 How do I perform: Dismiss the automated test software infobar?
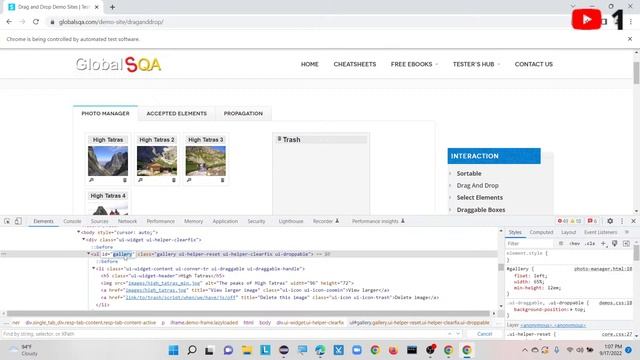tap(630, 39)
